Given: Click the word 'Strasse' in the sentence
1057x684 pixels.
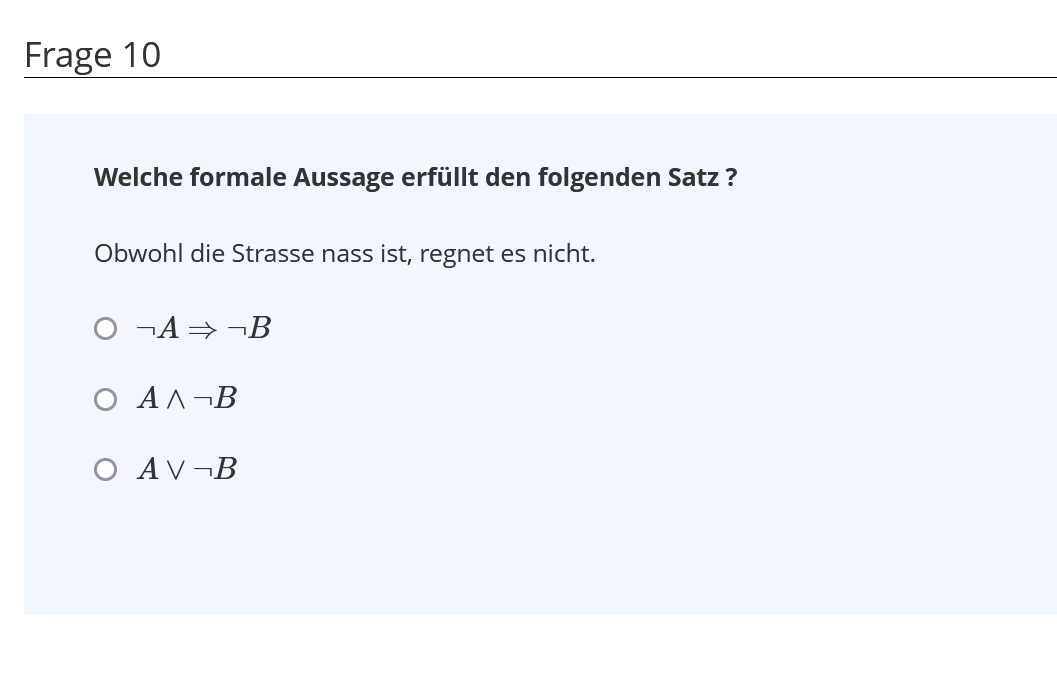Looking at the screenshot, I should (272, 253).
